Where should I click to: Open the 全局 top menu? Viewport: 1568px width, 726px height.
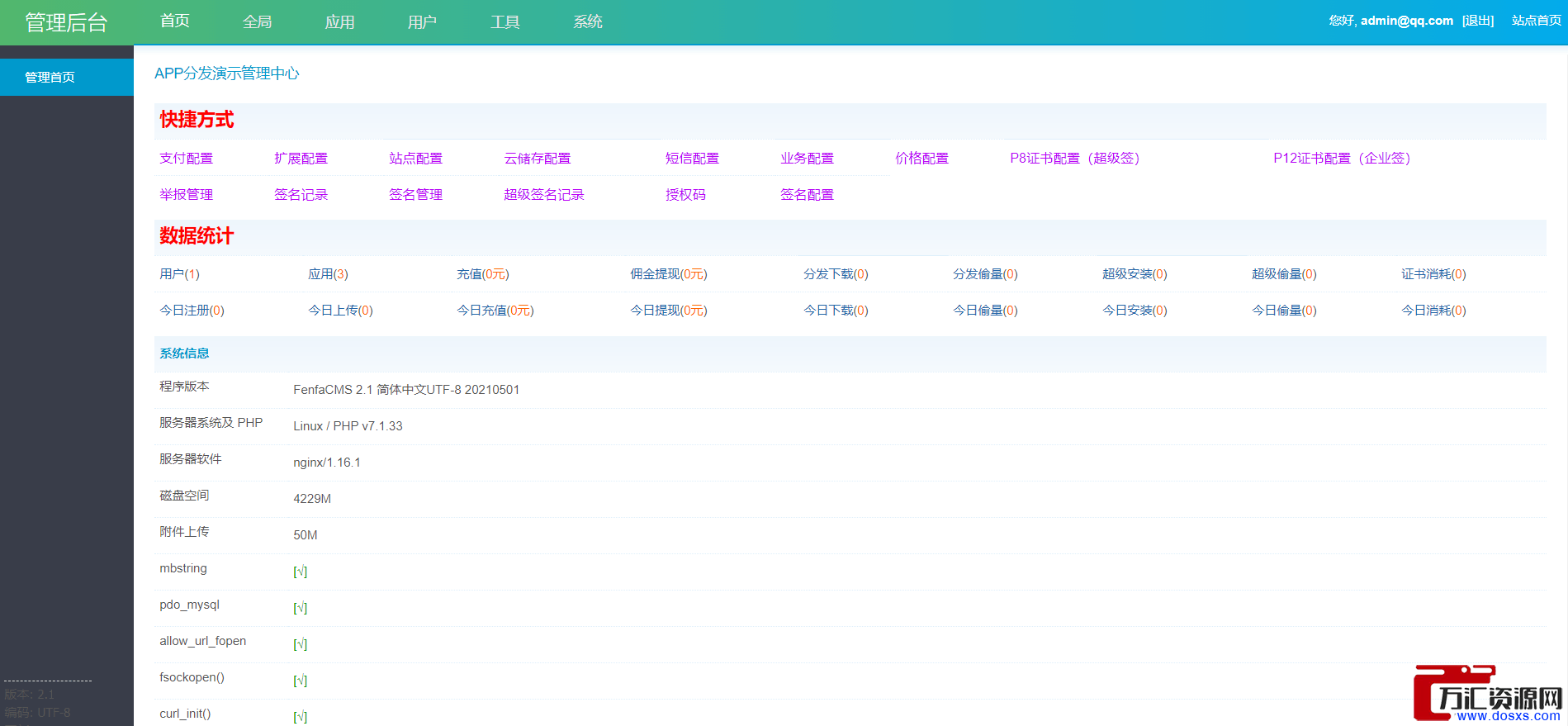(x=257, y=21)
